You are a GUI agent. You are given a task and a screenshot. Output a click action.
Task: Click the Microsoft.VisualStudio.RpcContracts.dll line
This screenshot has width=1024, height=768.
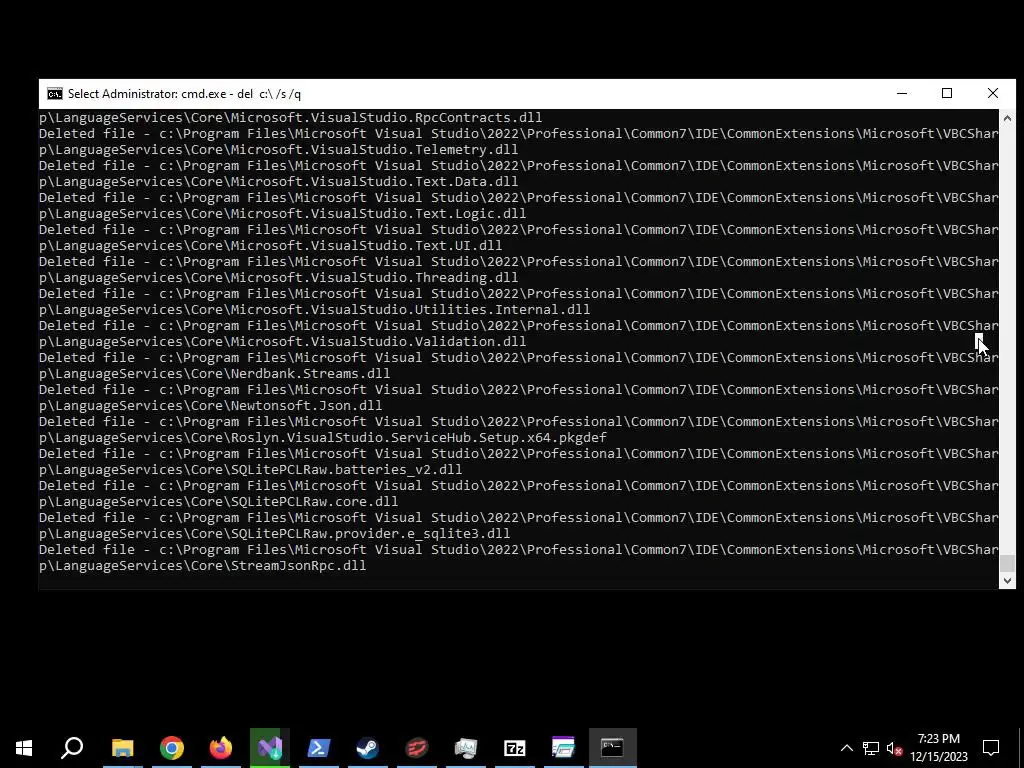[x=291, y=118]
